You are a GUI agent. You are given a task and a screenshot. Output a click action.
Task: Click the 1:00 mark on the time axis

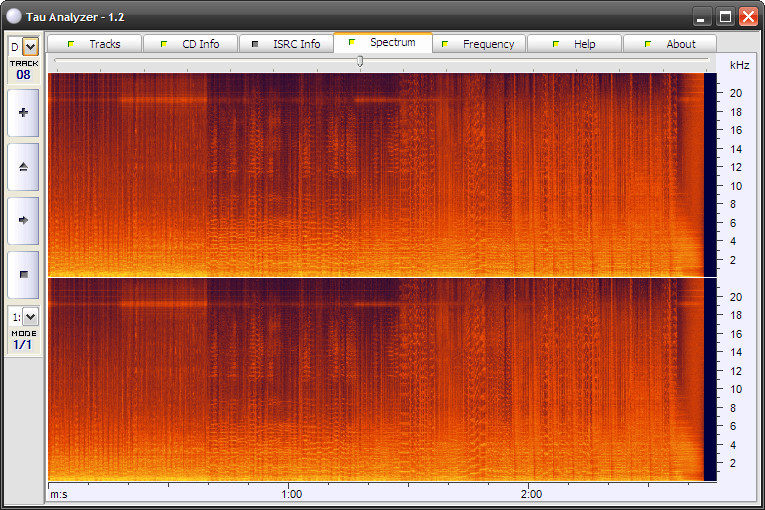291,494
